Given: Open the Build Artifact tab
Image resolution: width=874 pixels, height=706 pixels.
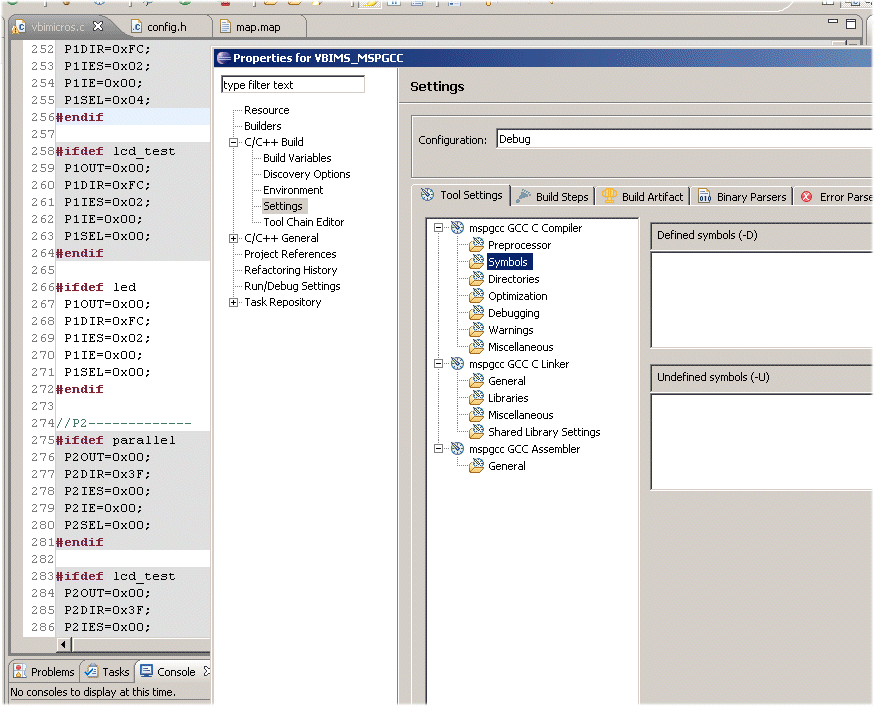Looking at the screenshot, I should [642, 196].
